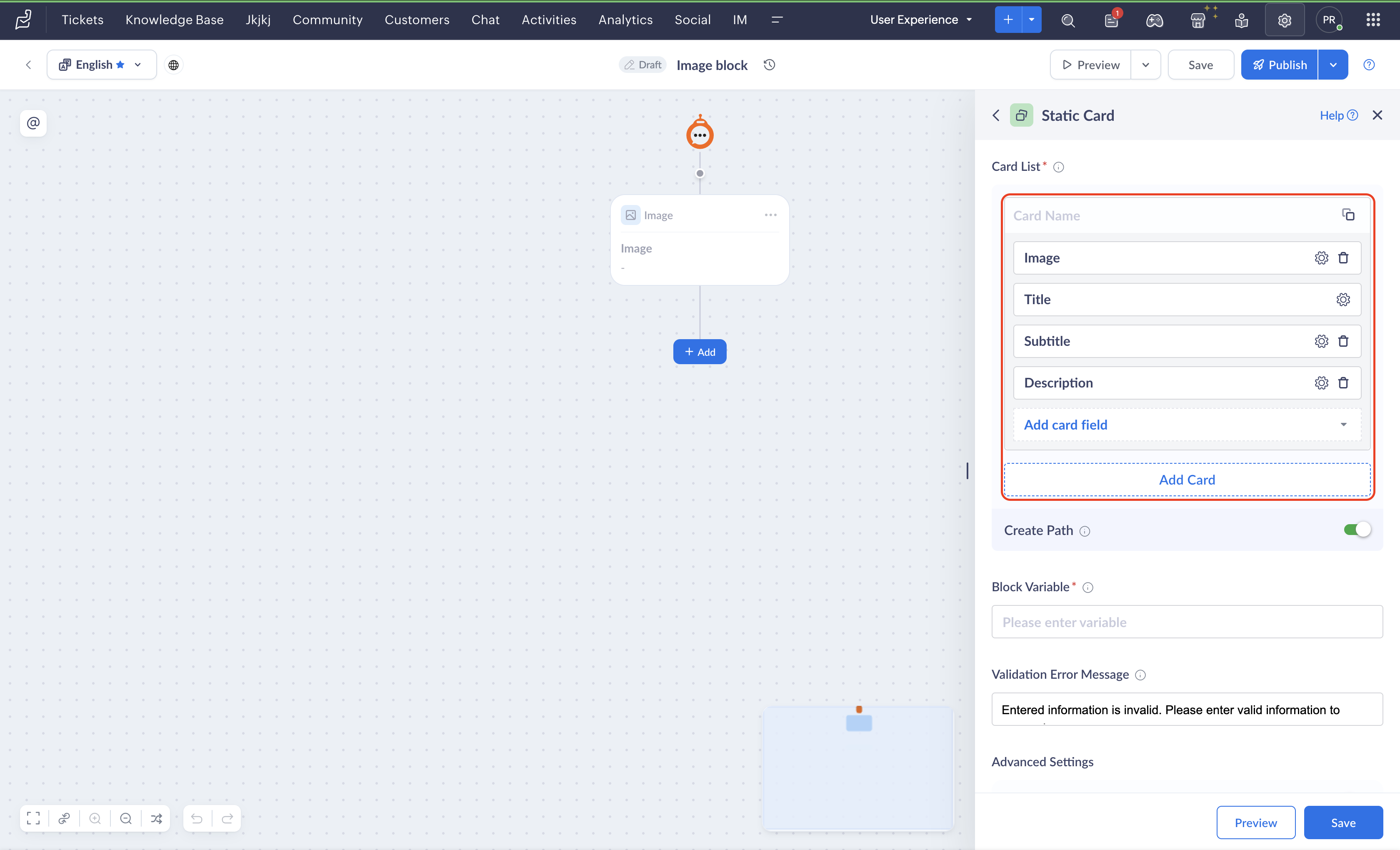Click the Add Card button
The image size is (1400, 850).
click(1186, 480)
